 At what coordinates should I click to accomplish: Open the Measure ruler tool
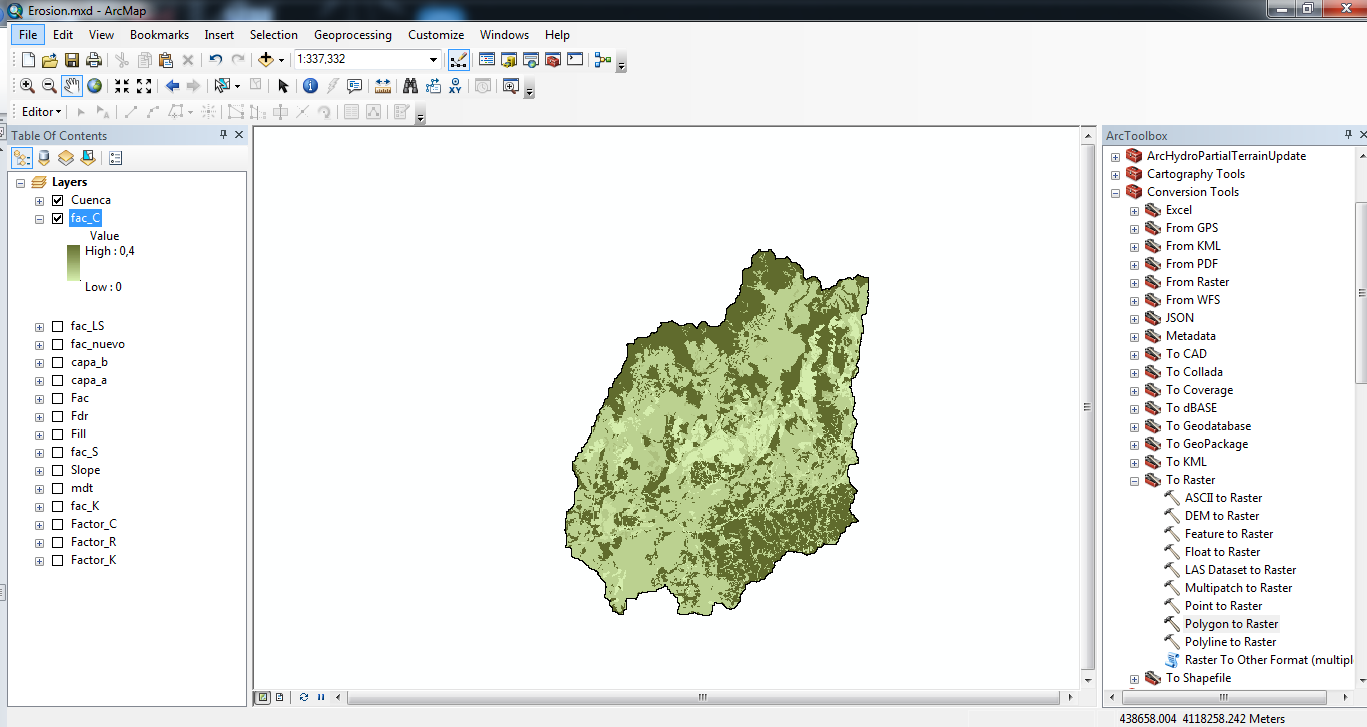382,86
